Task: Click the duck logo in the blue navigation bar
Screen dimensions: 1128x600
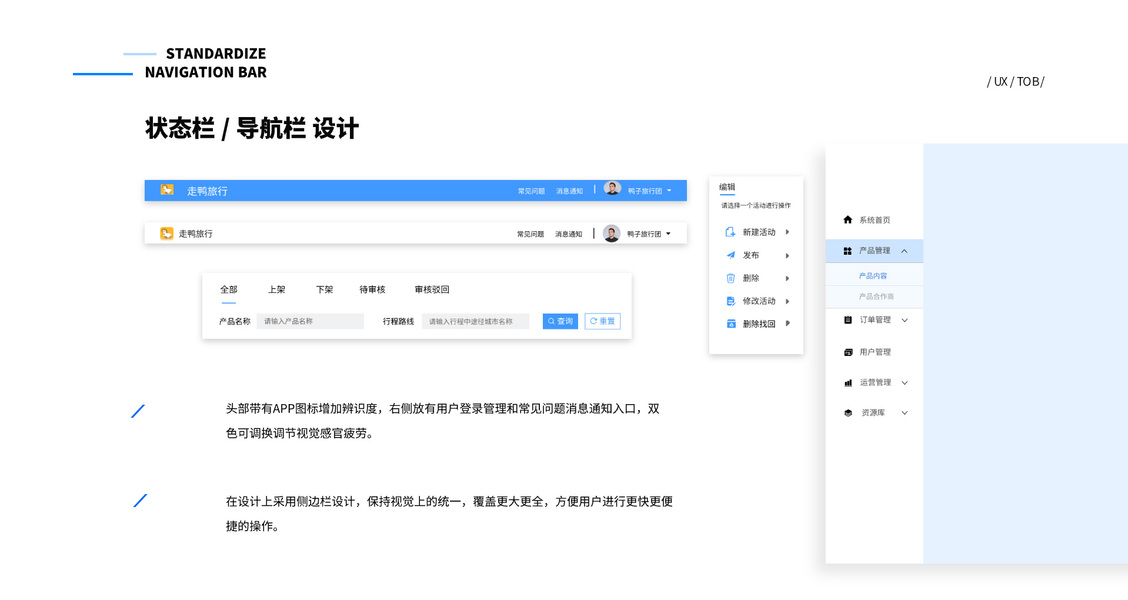Action: pos(167,190)
